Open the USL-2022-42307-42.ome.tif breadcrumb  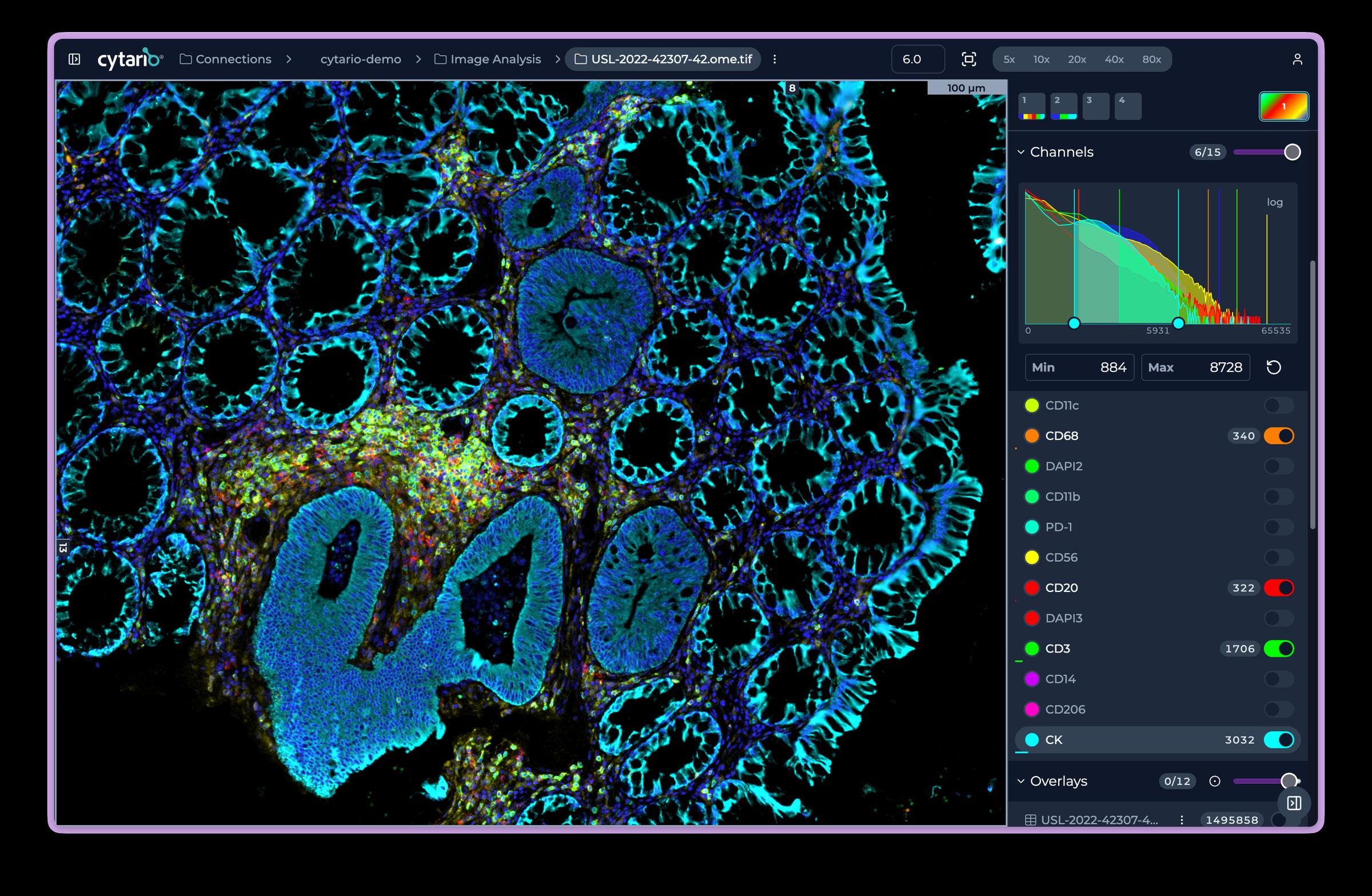pos(663,59)
